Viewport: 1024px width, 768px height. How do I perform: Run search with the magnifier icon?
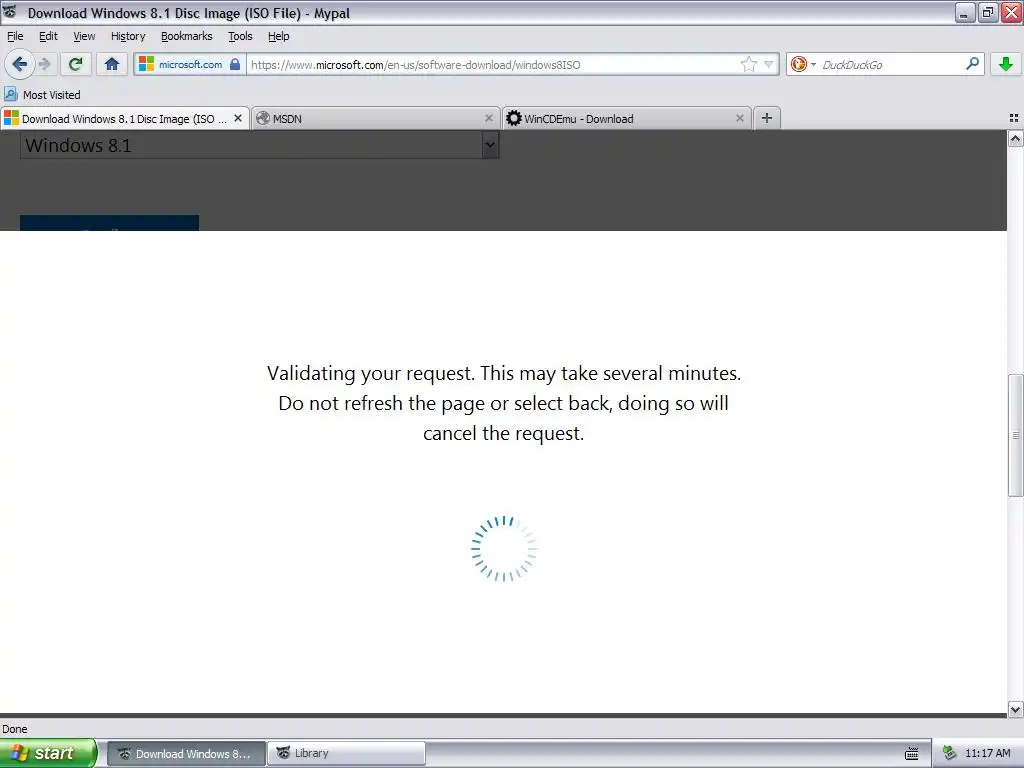click(x=972, y=63)
